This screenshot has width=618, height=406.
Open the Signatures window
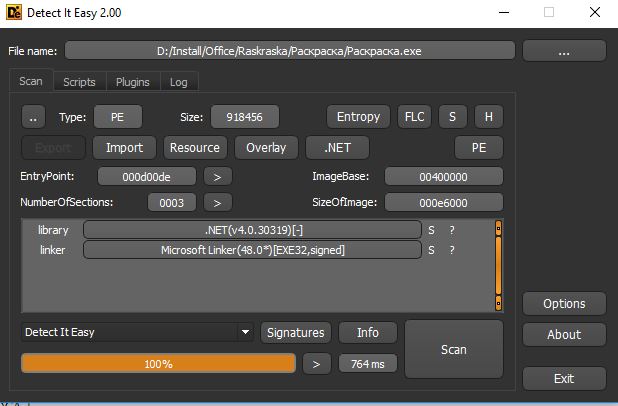[296, 333]
